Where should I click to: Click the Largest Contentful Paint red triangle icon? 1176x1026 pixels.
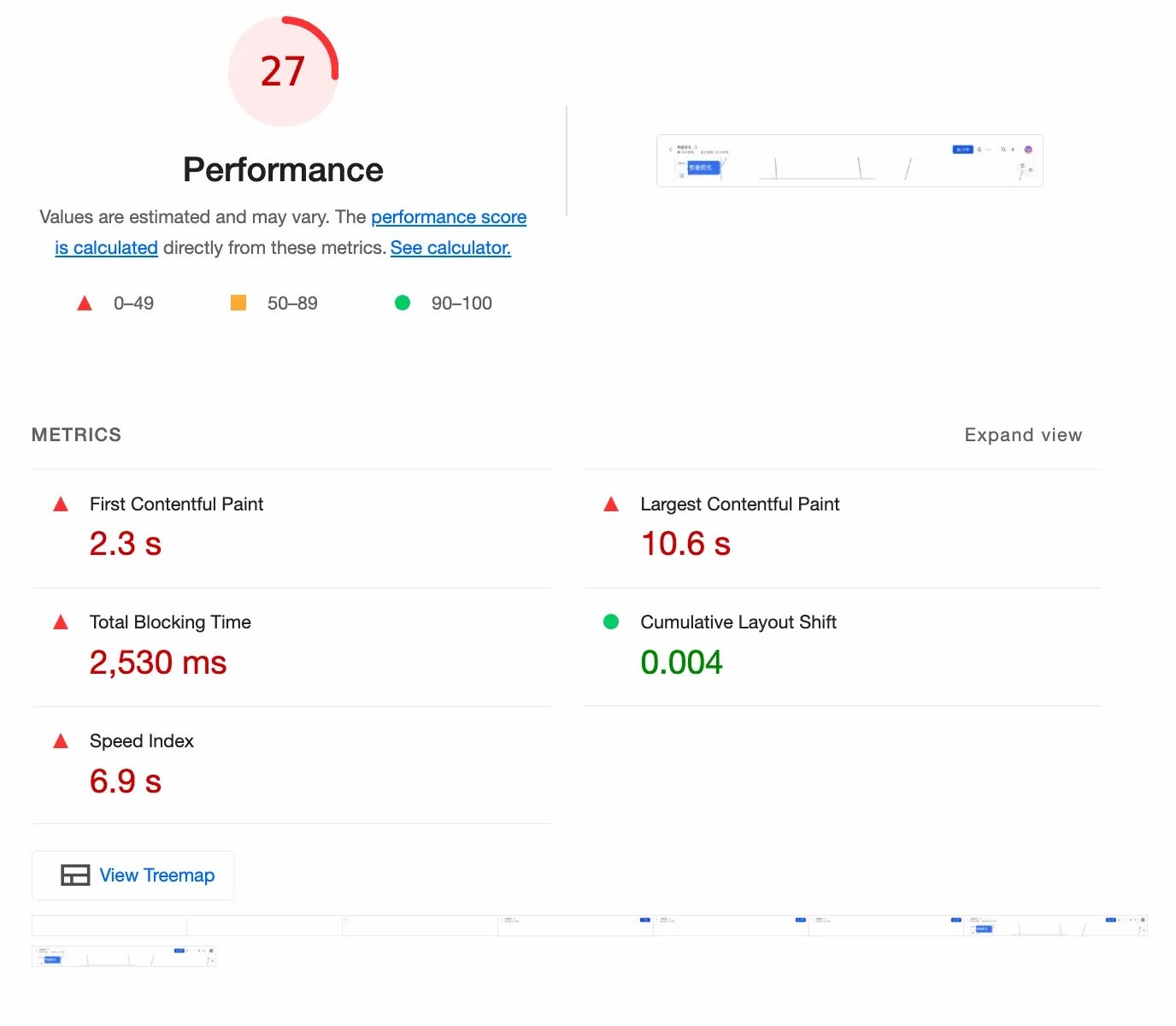(x=611, y=504)
